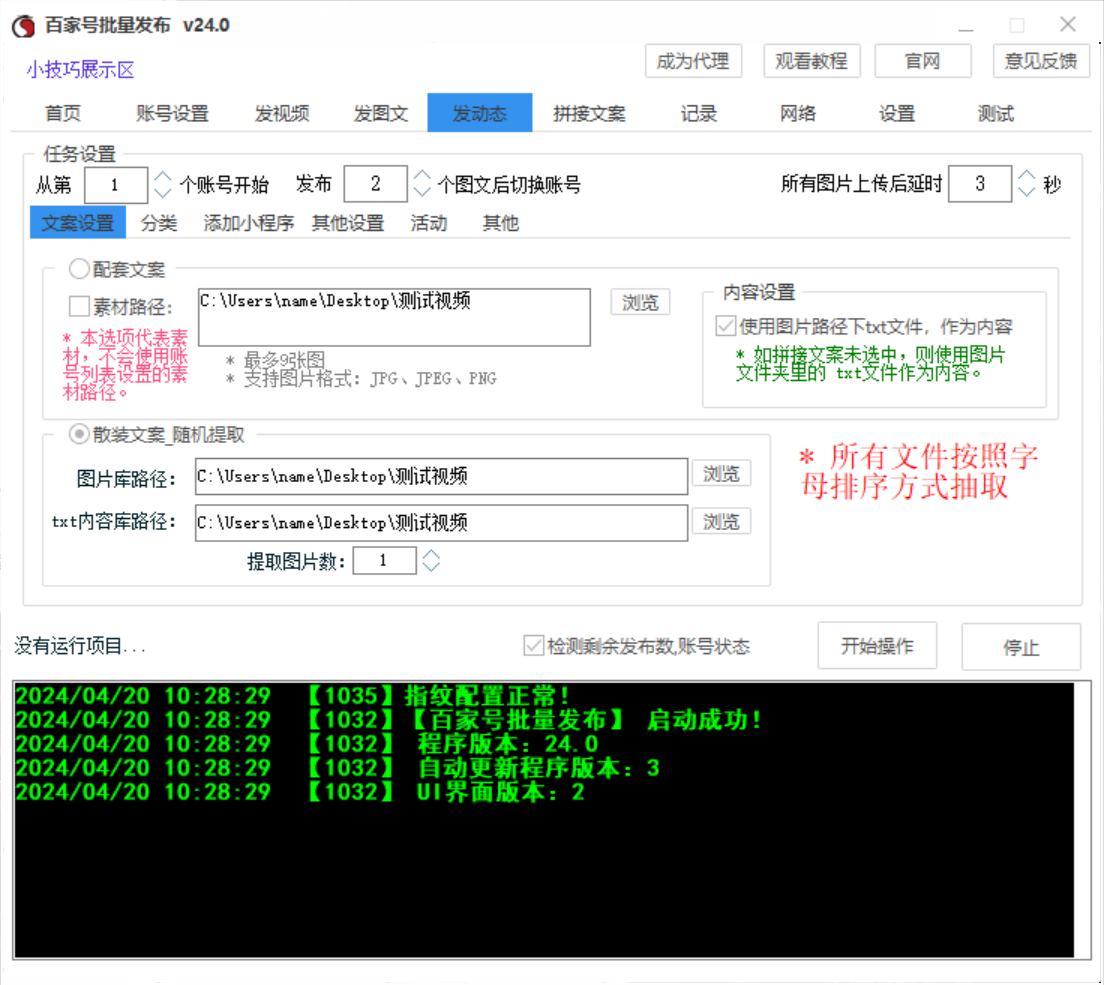Click the 提取图片数 value field
This screenshot has height=985, width=1104.
coord(384,561)
